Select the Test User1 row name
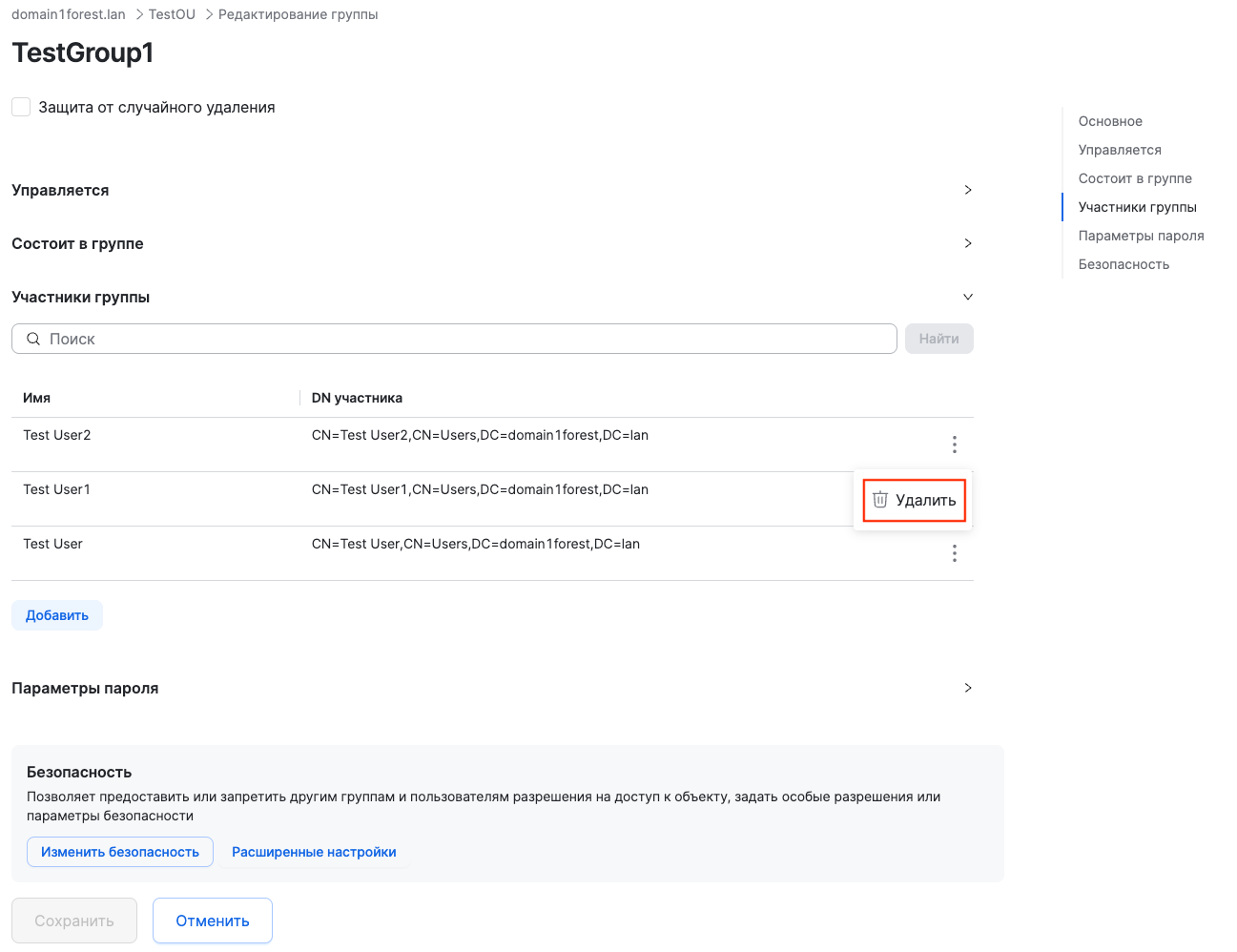The image size is (1237, 952). [57, 489]
